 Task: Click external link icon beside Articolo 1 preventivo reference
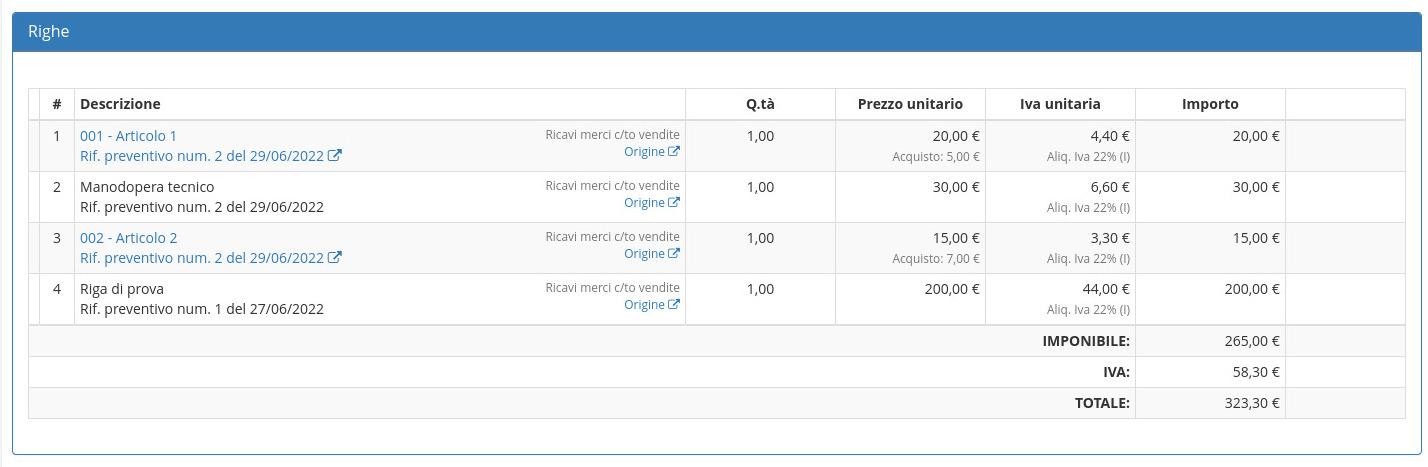pyautogui.click(x=335, y=156)
